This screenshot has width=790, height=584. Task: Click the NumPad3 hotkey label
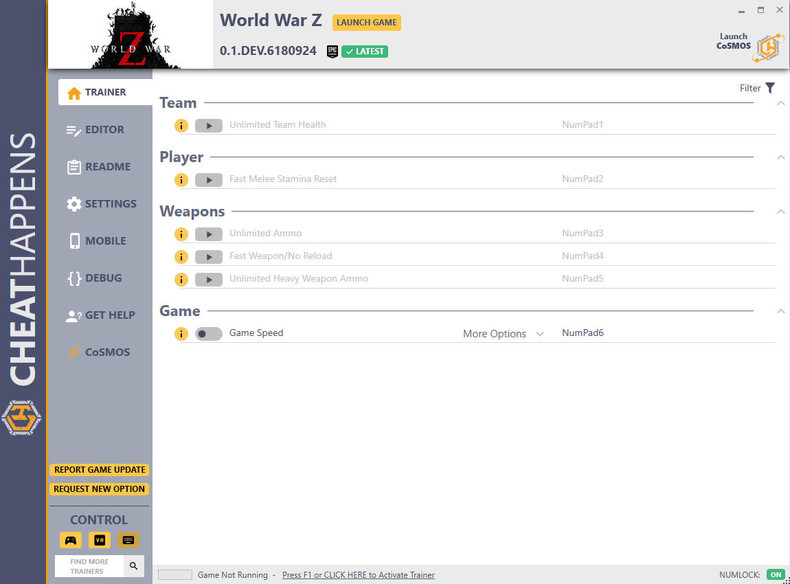click(x=582, y=233)
